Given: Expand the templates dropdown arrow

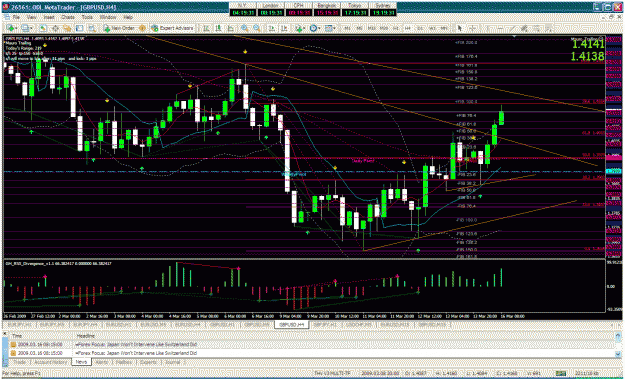Looking at the screenshot, I should tap(334, 28).
